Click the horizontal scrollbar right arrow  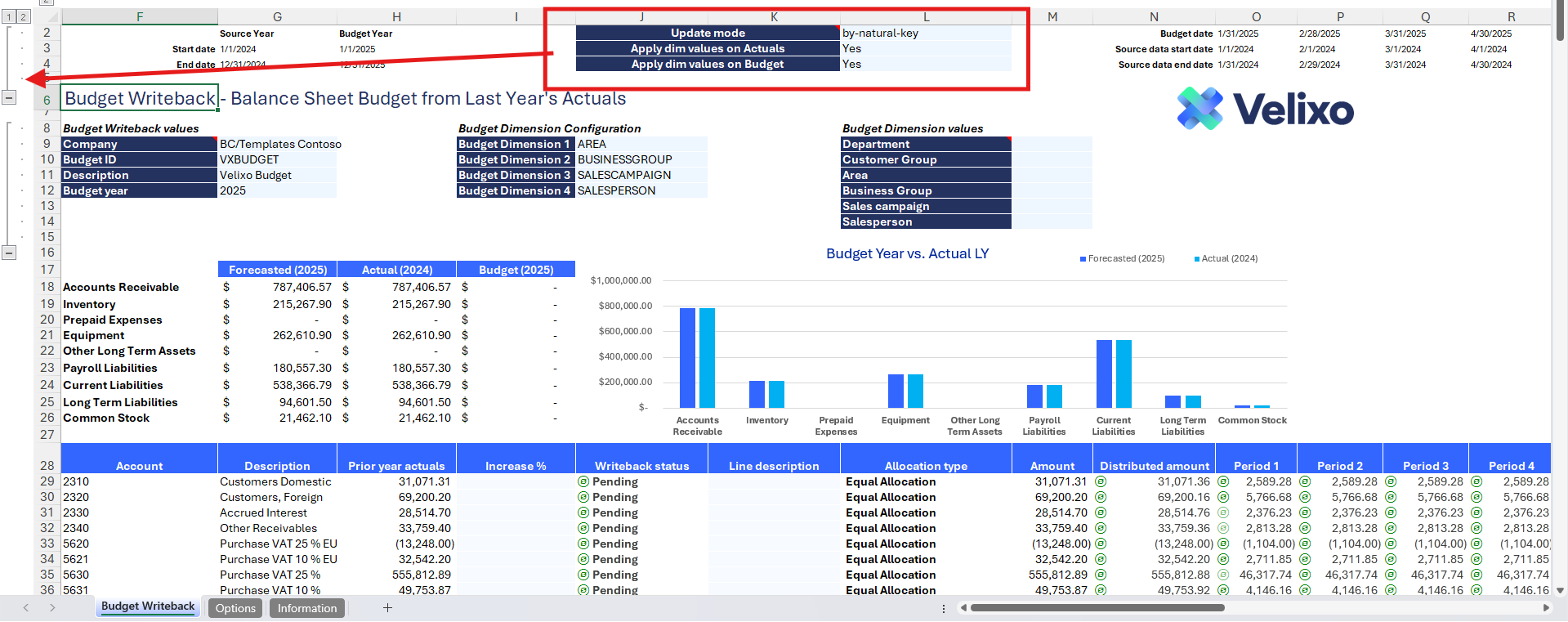tap(1545, 608)
